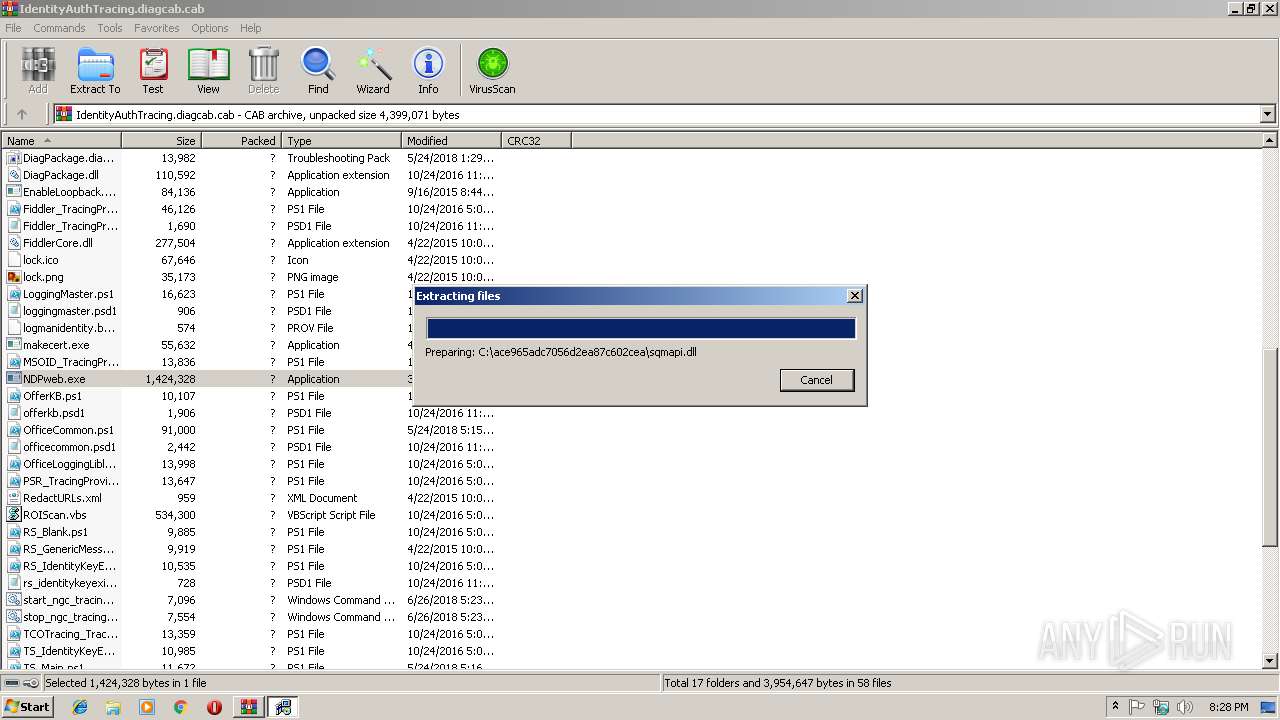Screen dimensions: 1280x720
Task: Select the offerkb.psd1 file
Action: 54,413
